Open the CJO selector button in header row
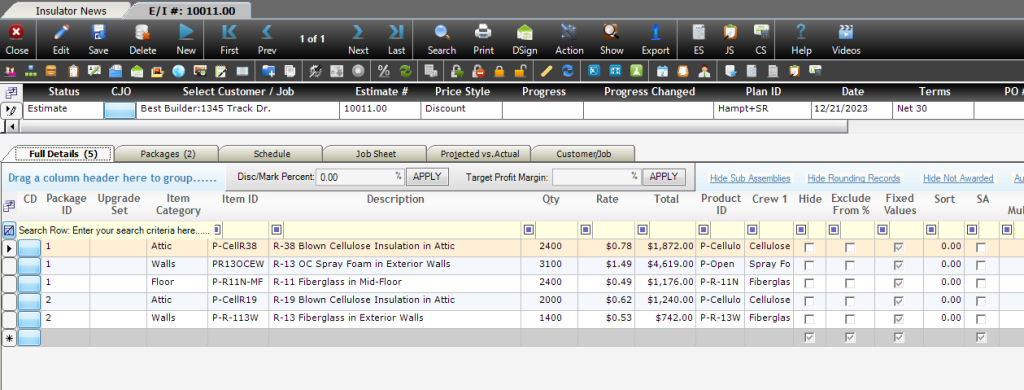Image resolution: width=1024 pixels, height=390 pixels. click(120, 110)
